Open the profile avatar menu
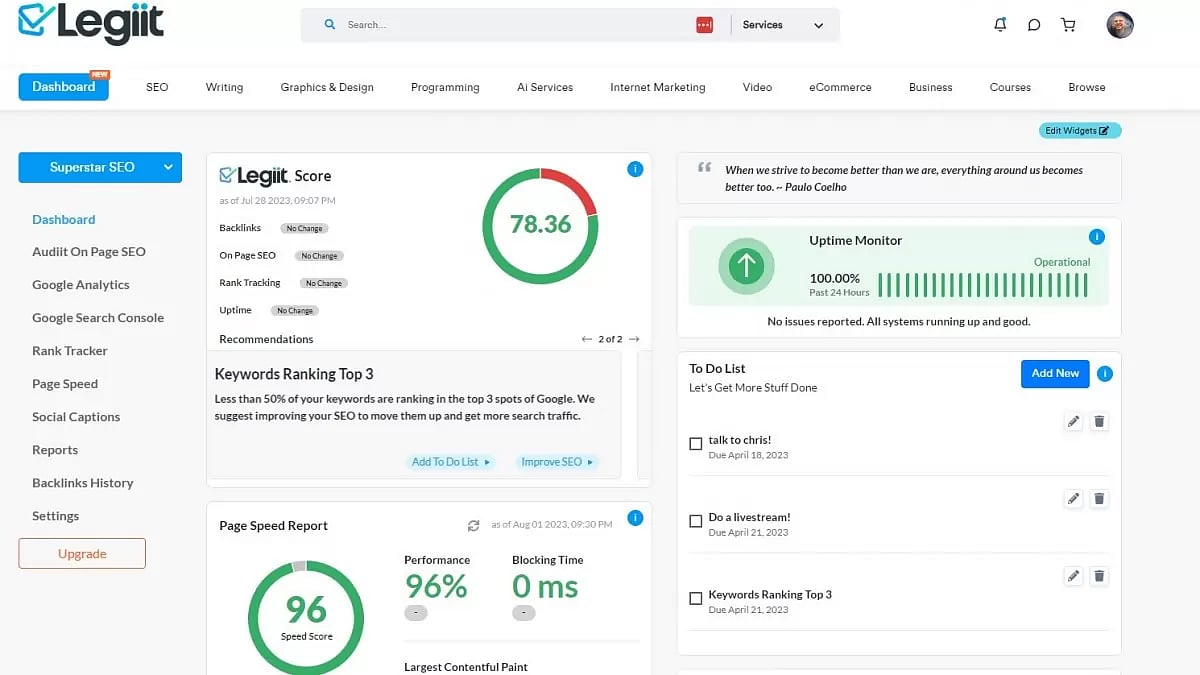 (x=1120, y=25)
